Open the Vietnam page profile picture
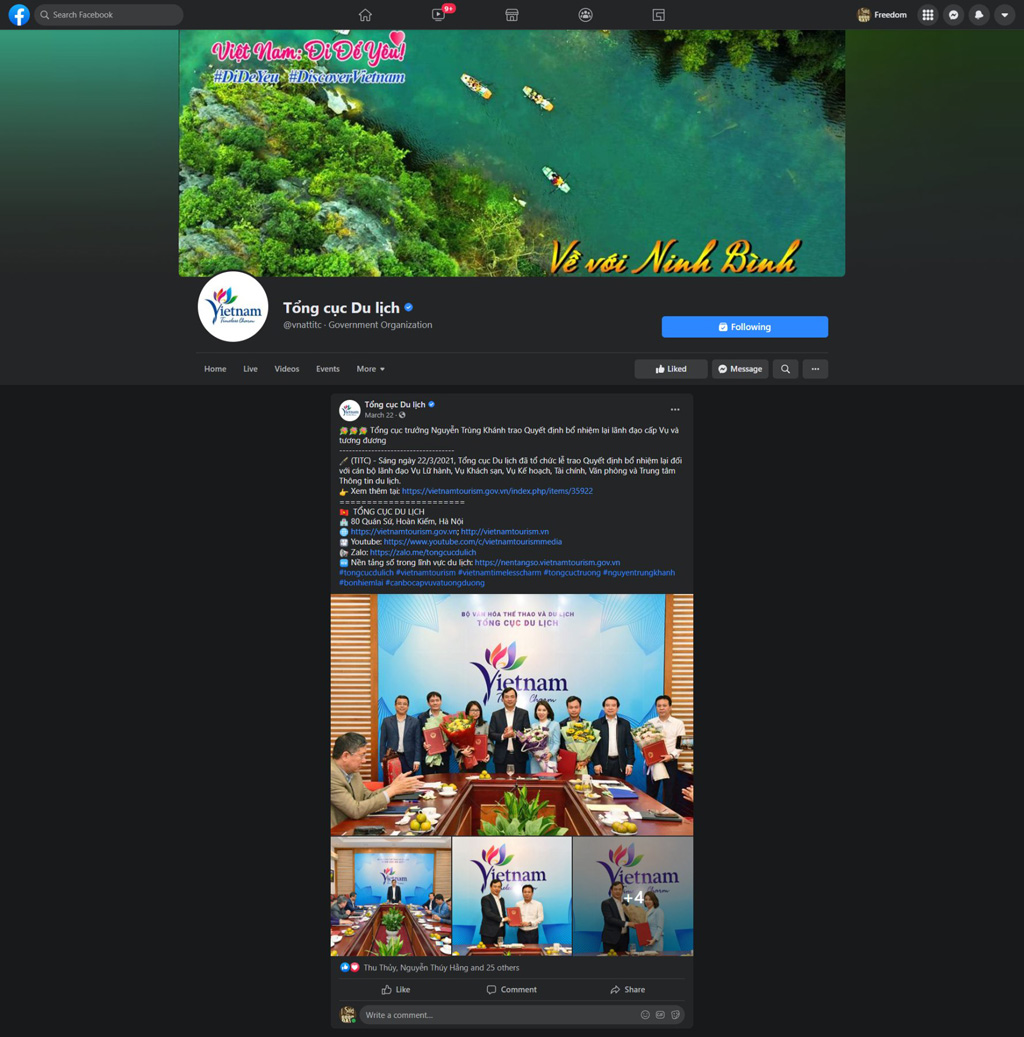Viewport: 1024px width, 1037px height. tap(233, 306)
